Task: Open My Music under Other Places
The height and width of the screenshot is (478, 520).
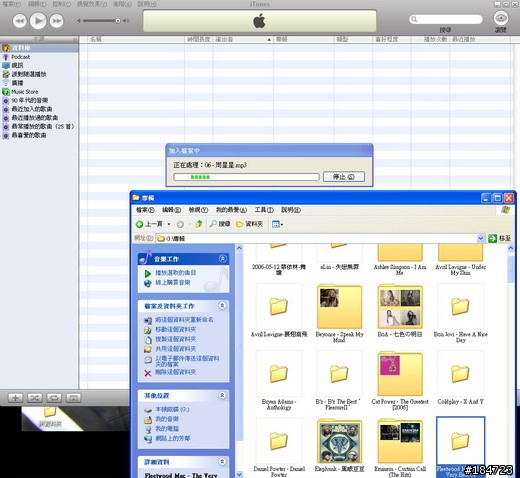Action: click(x=162, y=419)
